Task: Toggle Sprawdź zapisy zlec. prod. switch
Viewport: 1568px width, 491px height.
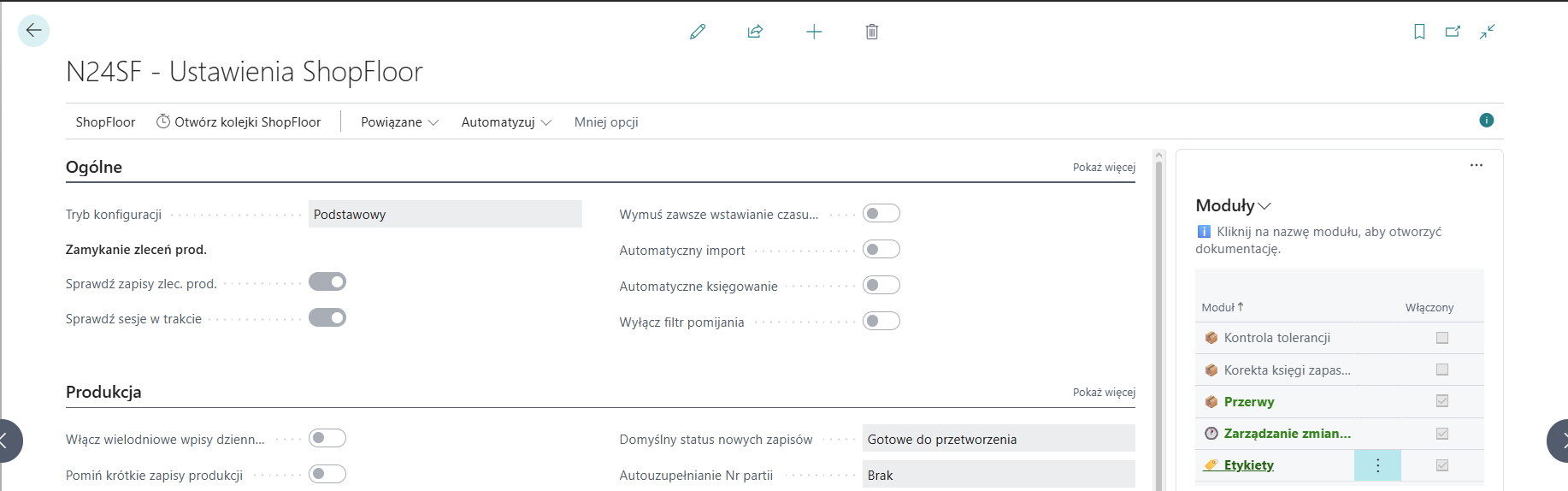Action: (327, 282)
